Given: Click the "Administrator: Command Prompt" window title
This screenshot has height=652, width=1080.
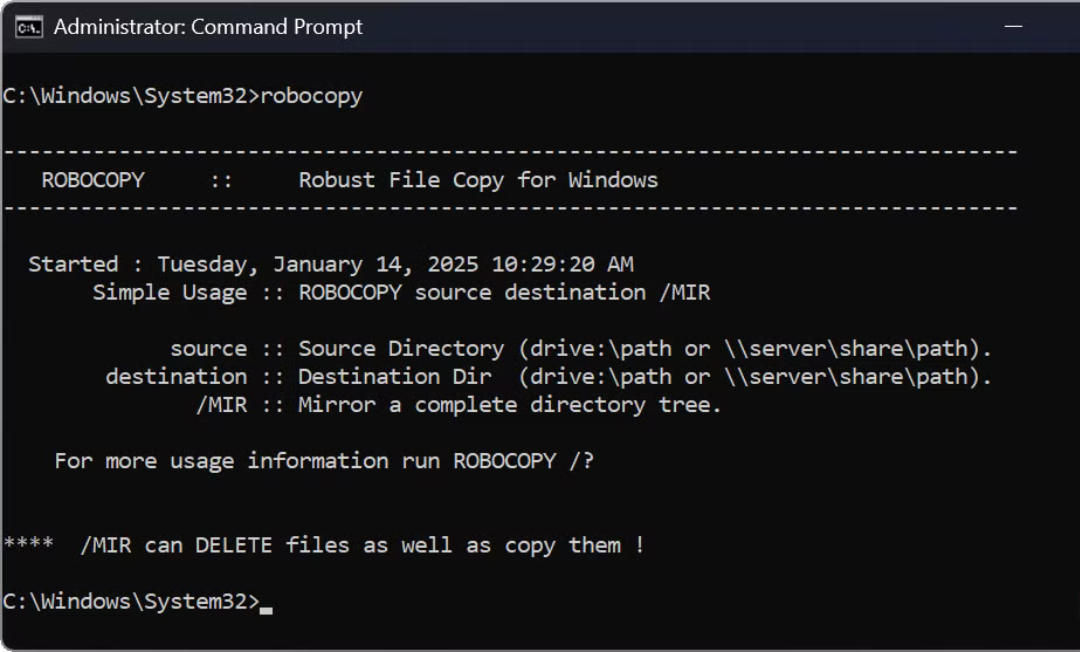Looking at the screenshot, I should click(208, 27).
